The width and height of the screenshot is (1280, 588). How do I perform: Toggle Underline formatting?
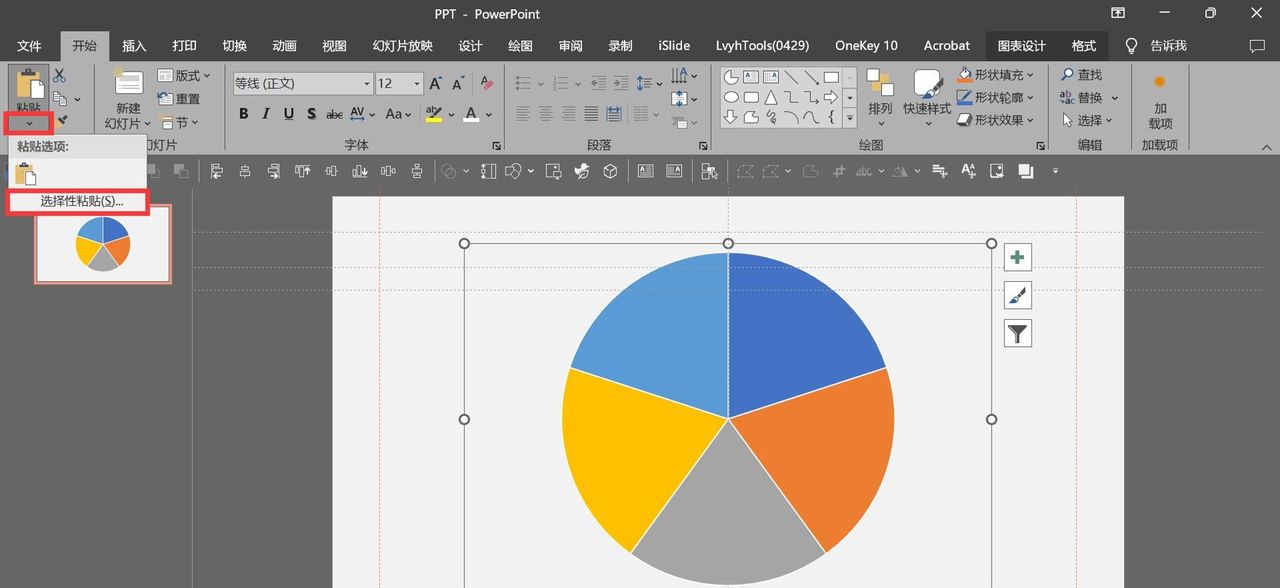point(289,114)
